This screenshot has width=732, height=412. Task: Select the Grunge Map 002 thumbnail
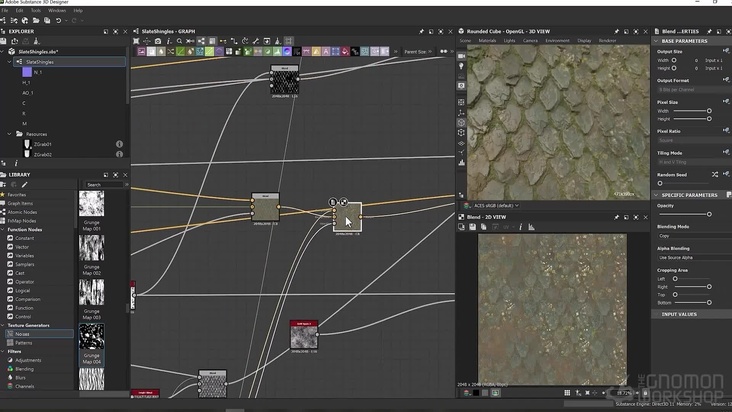[x=92, y=248]
